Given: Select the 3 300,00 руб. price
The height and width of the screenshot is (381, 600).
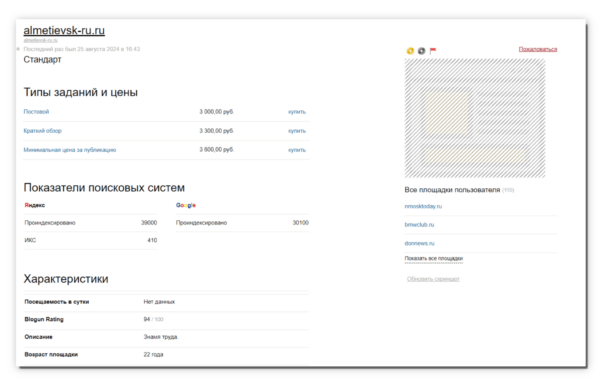Looking at the screenshot, I should coord(217,131).
